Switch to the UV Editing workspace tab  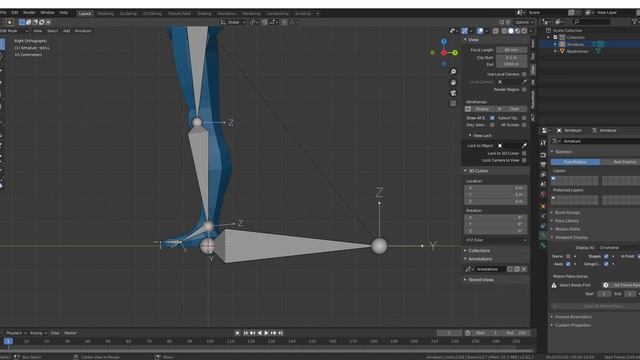point(152,13)
